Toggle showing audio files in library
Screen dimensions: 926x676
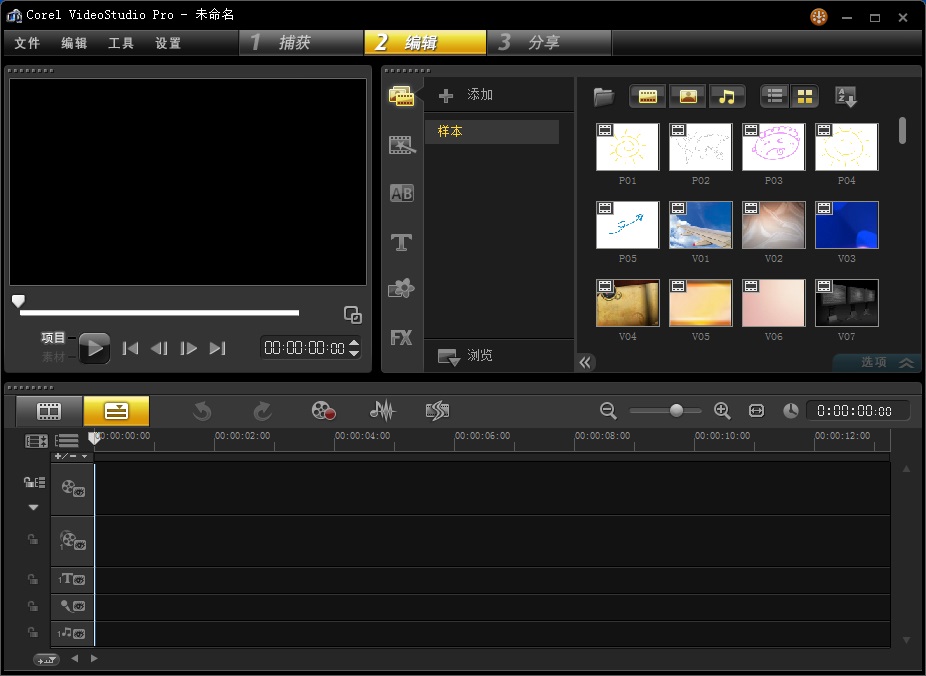point(728,97)
